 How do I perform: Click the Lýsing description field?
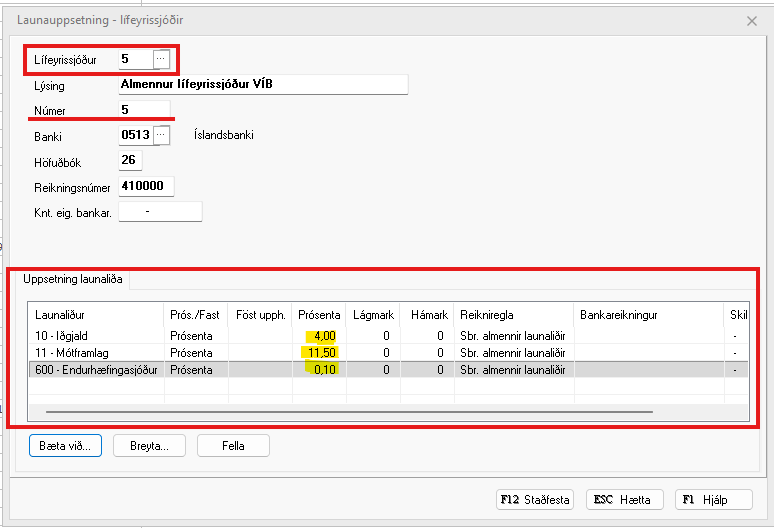[x=263, y=84]
